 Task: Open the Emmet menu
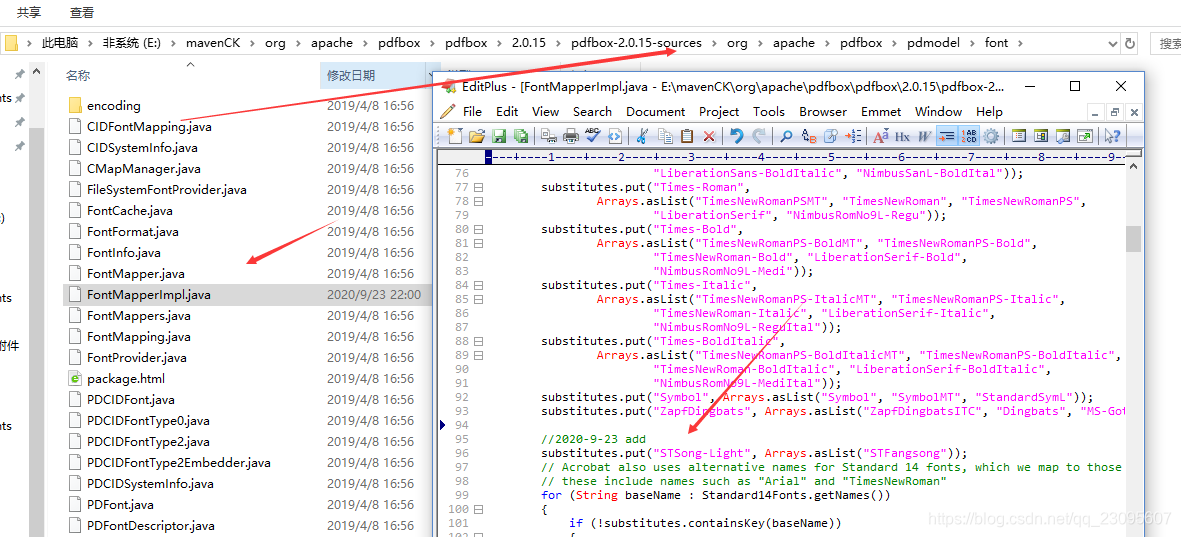point(880,111)
